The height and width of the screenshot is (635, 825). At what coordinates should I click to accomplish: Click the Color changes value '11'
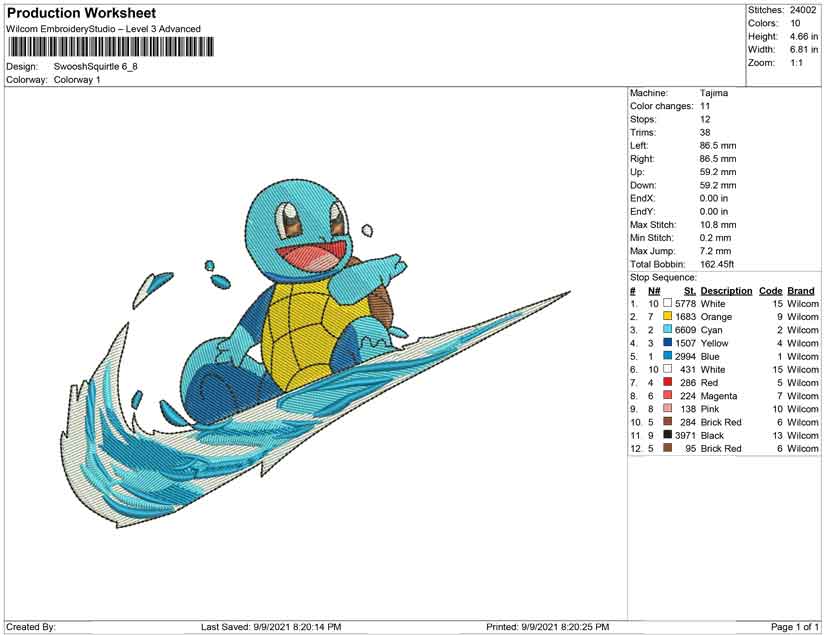[705, 106]
